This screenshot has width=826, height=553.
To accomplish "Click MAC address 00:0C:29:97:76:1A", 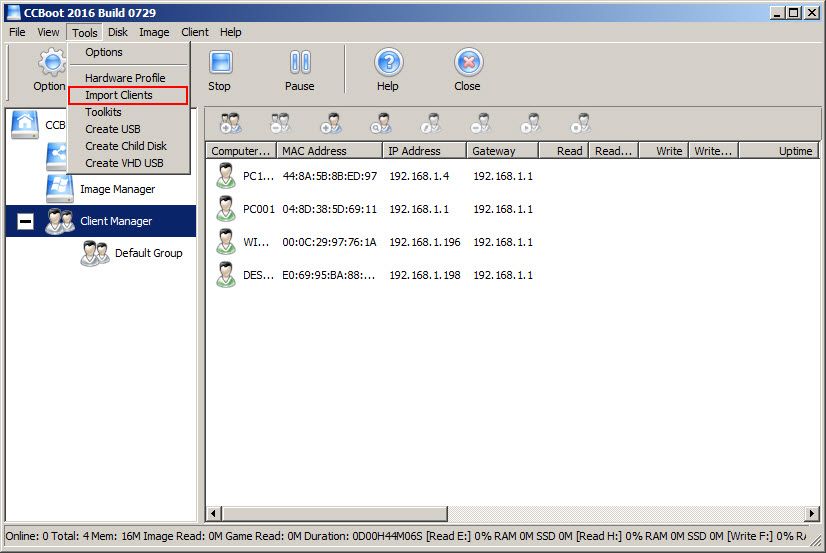I will pos(329,242).
